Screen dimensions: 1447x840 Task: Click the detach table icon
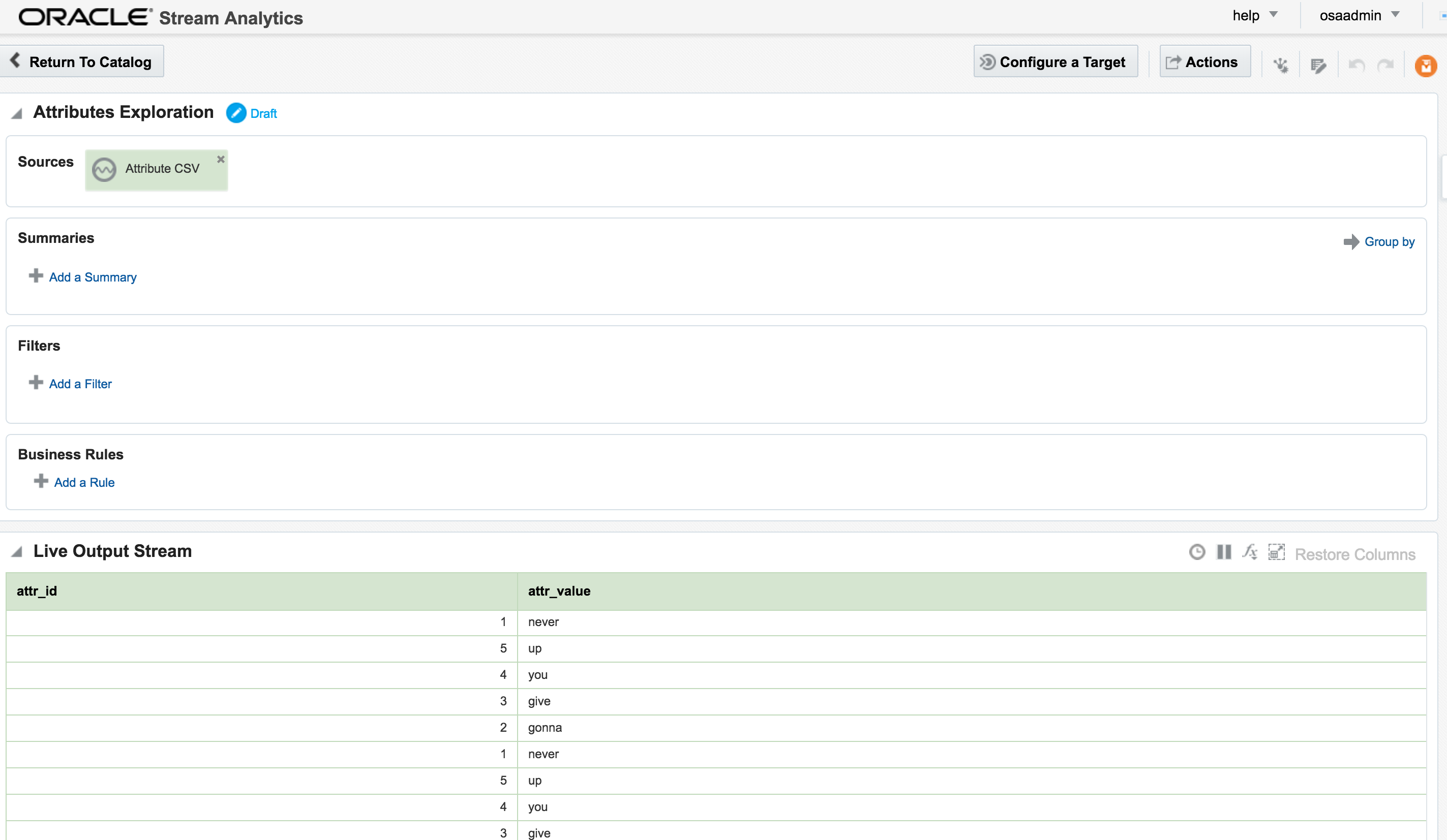tap(1276, 552)
